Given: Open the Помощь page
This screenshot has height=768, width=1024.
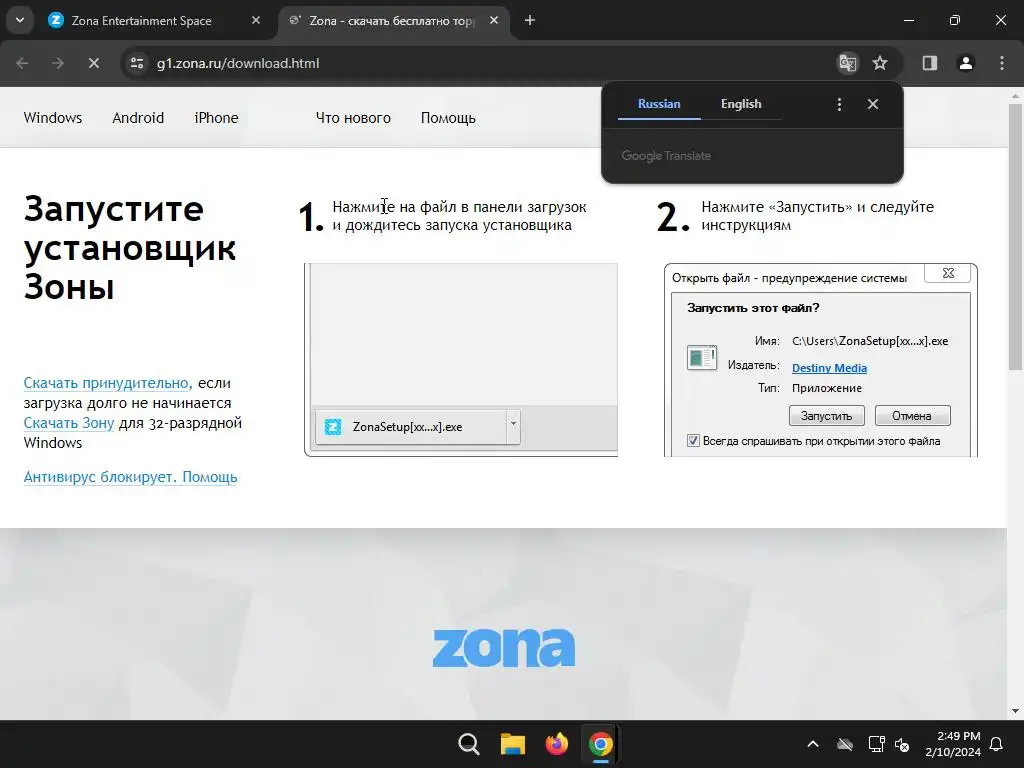Looking at the screenshot, I should tap(448, 118).
